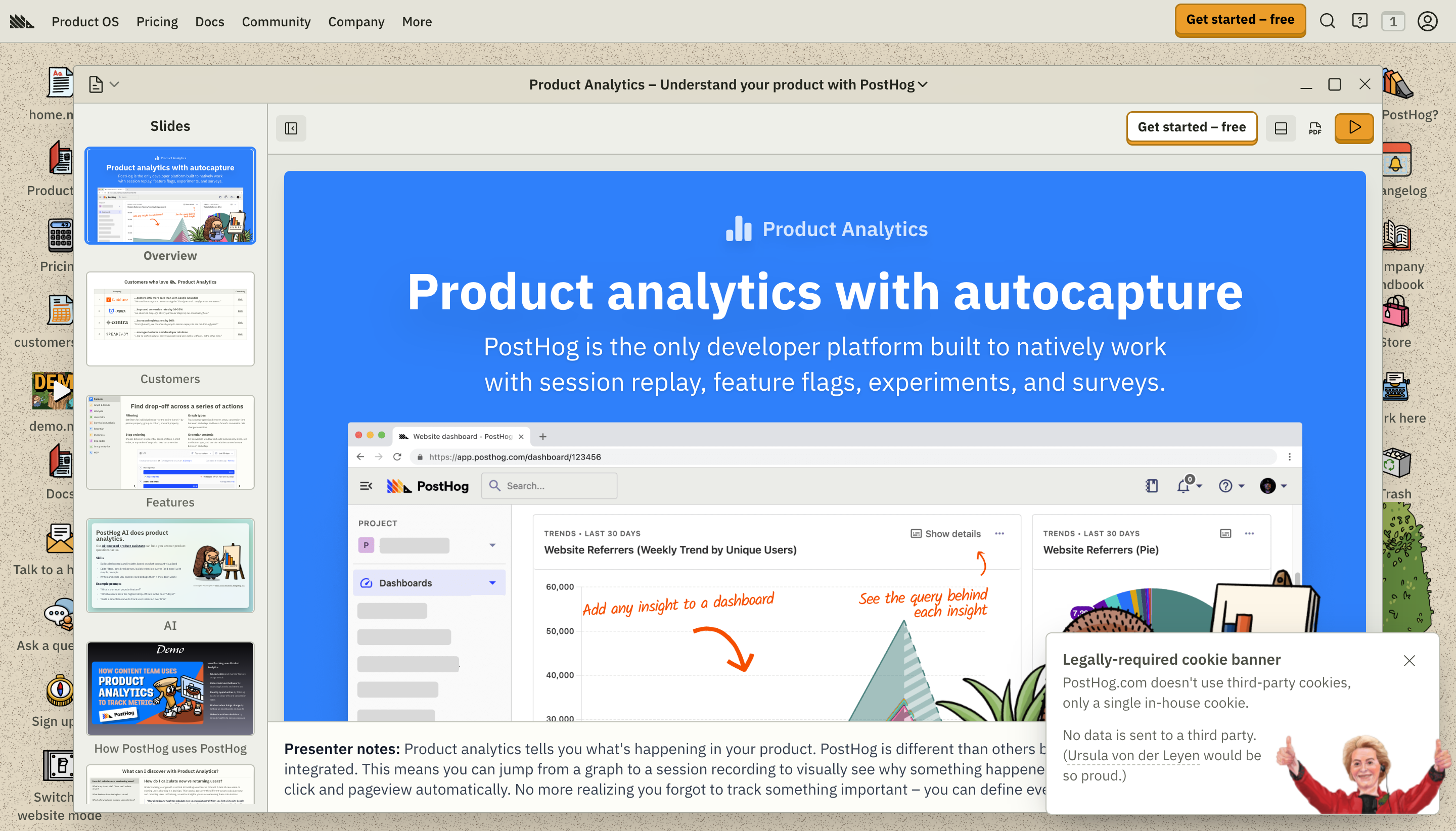Click the Product Analytics bar-chart logo on slide
Image resolution: width=1456 pixels, height=831 pixels.
point(738,228)
